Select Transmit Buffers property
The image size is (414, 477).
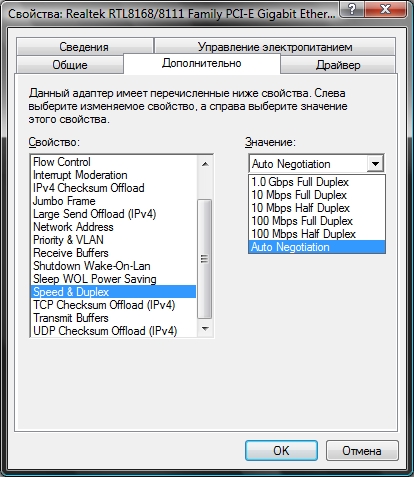coord(113,318)
